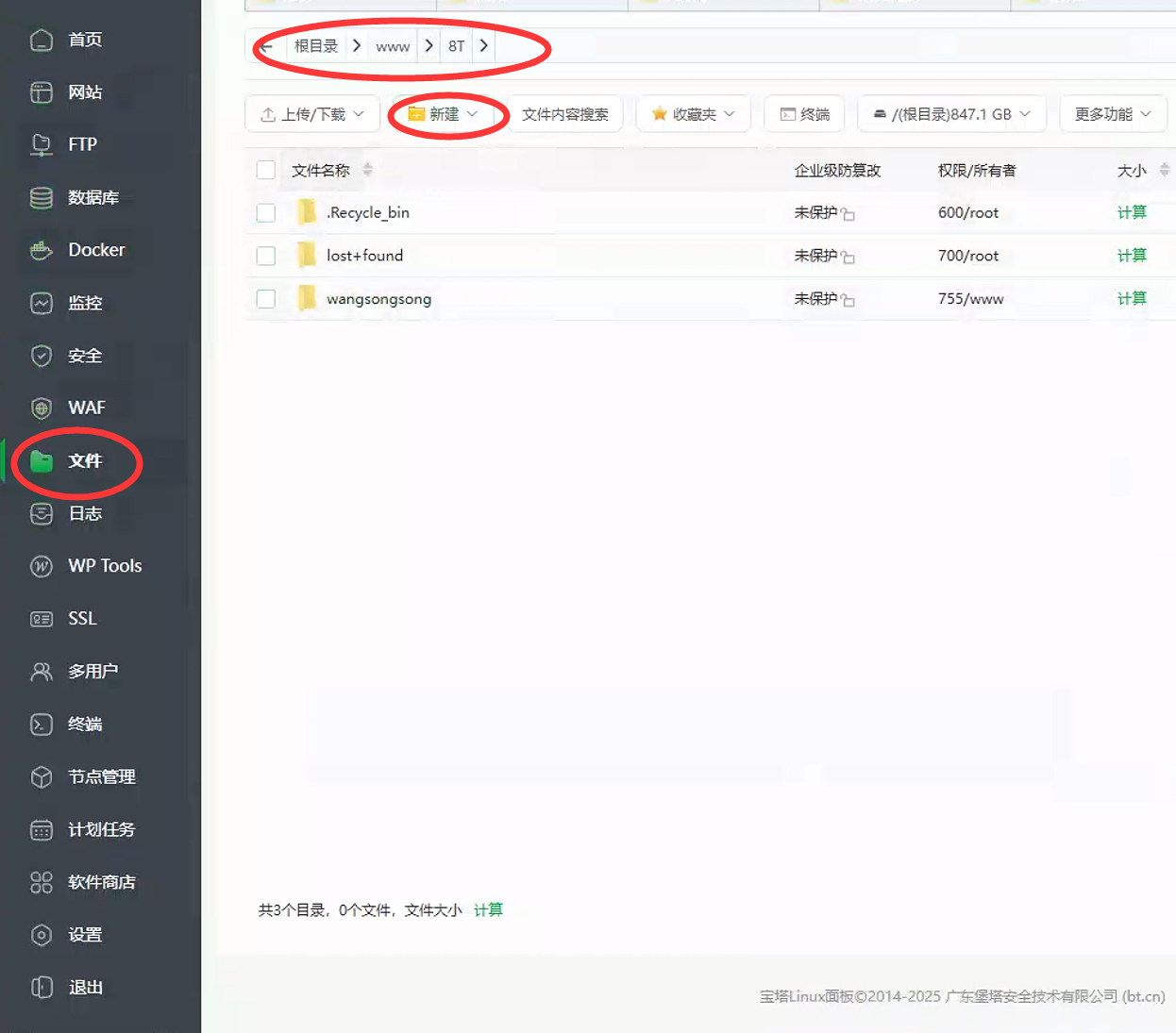Click the Docker icon in sidebar
The width and height of the screenshot is (1176, 1033).
[42, 250]
